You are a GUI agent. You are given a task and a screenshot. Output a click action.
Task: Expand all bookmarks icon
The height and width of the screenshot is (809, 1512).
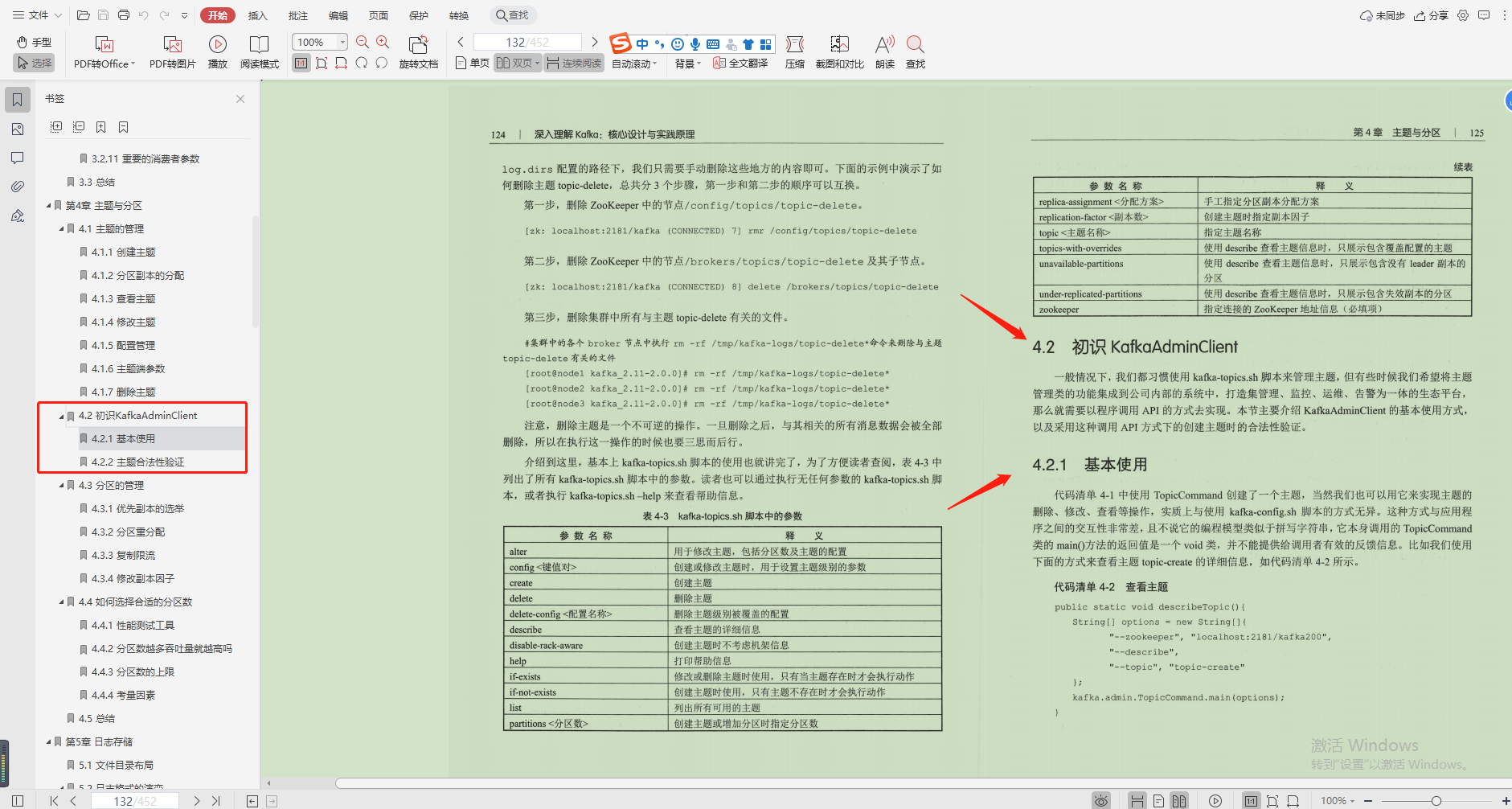[56, 127]
